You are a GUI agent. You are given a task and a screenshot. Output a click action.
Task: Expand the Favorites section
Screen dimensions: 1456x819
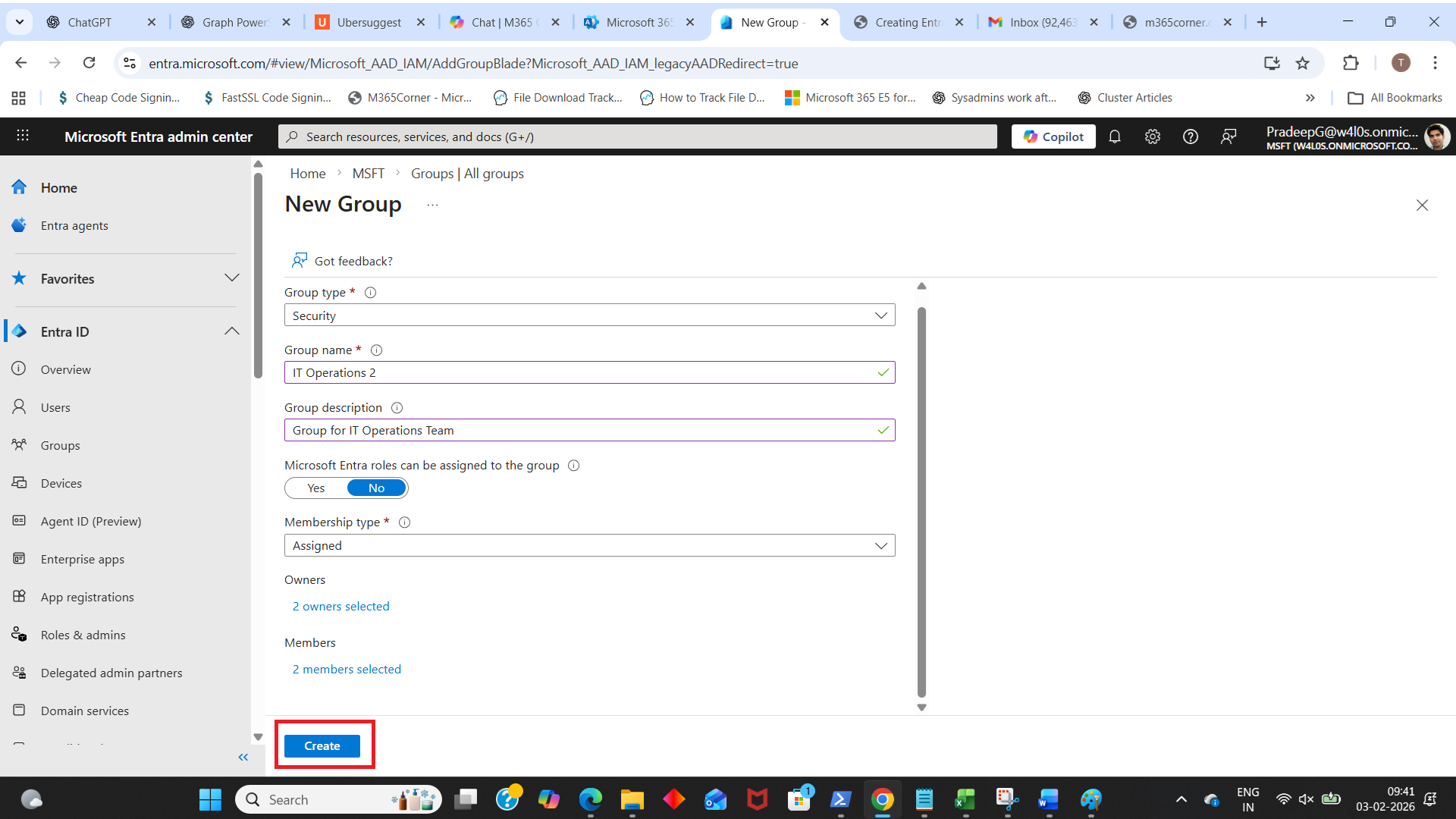tap(232, 278)
